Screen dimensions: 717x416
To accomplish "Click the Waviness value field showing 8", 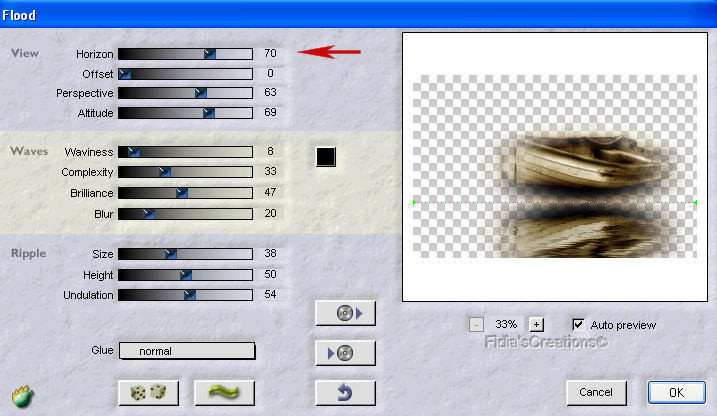I will tap(270, 151).
